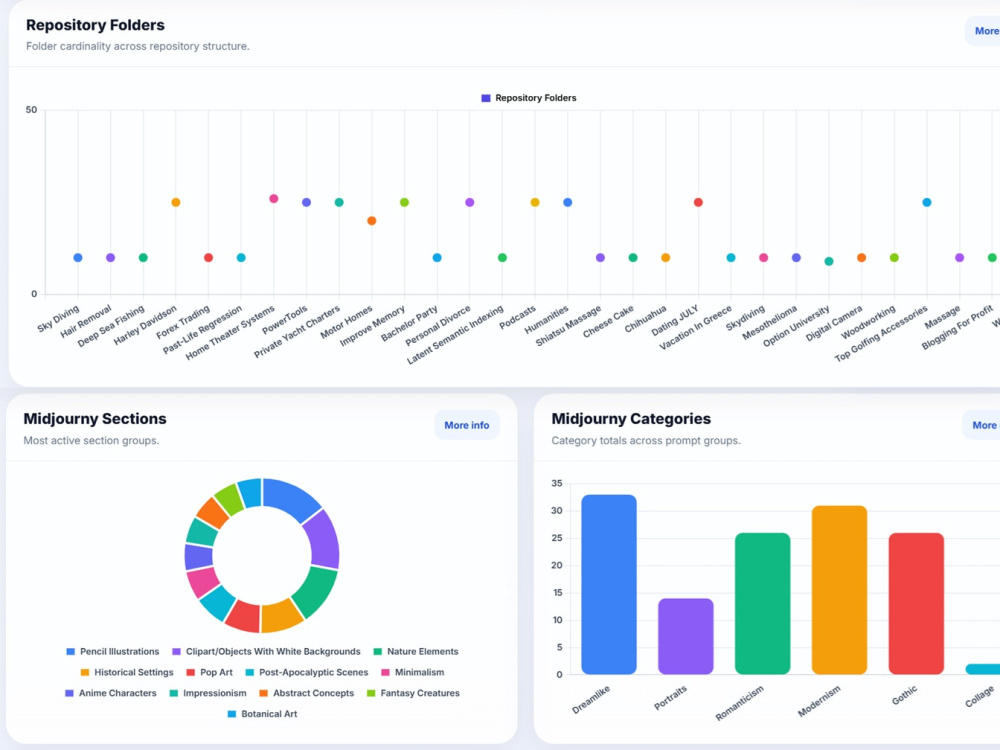
Task: Toggle Fantasy Creatures legend entry
Action: coord(413,693)
